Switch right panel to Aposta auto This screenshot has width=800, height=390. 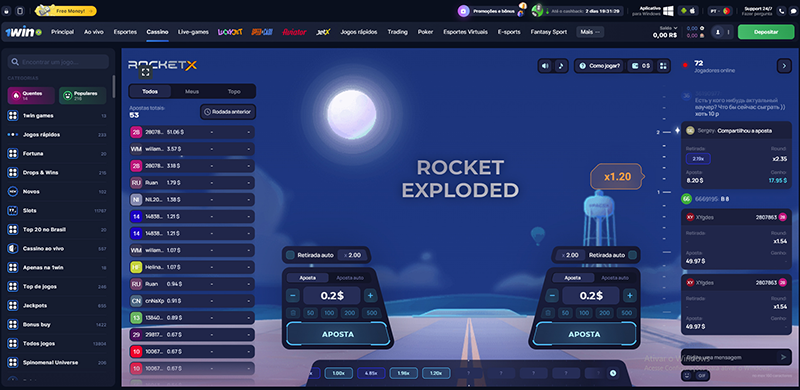point(614,278)
